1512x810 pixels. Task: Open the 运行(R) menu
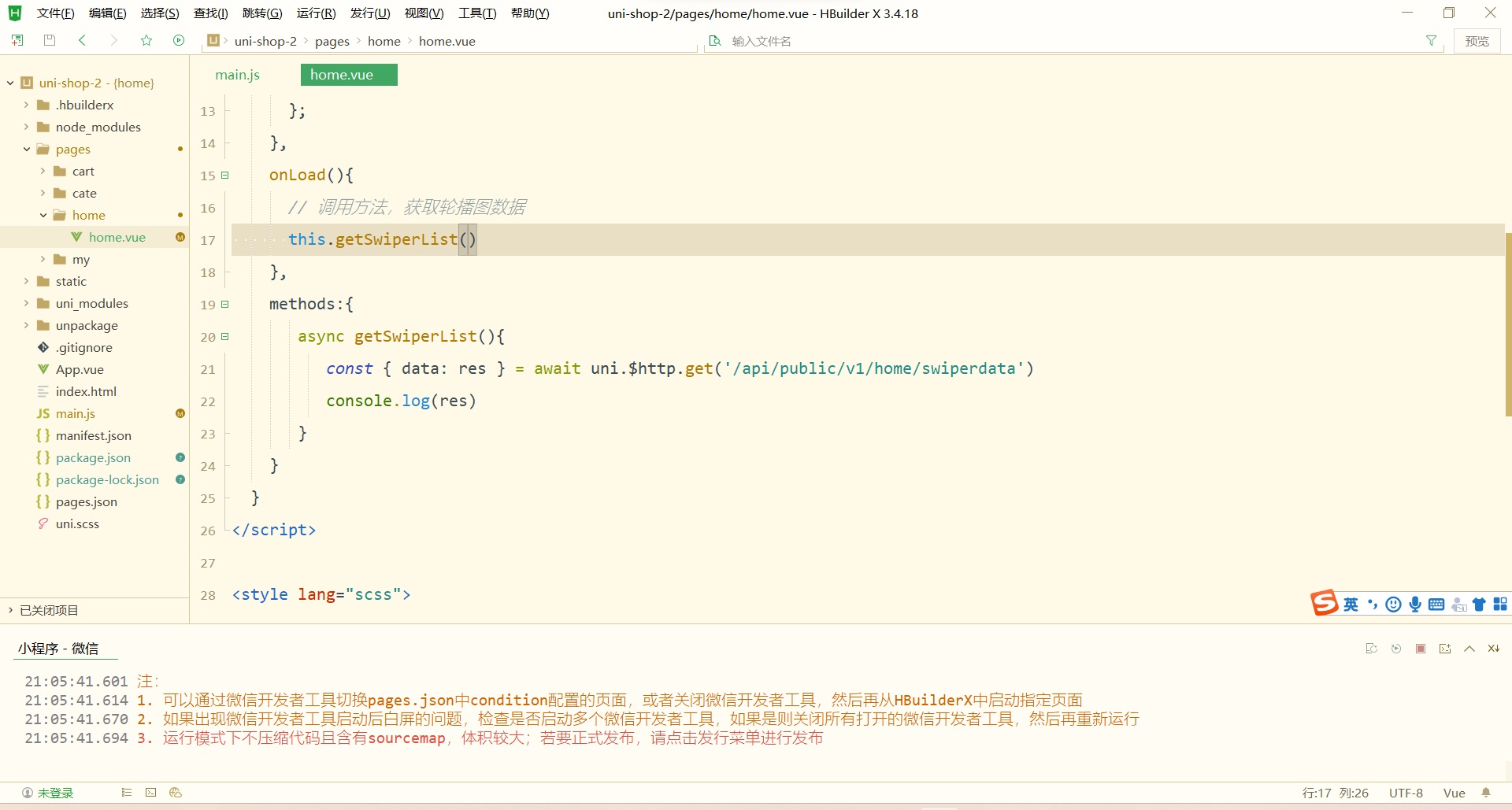[316, 13]
